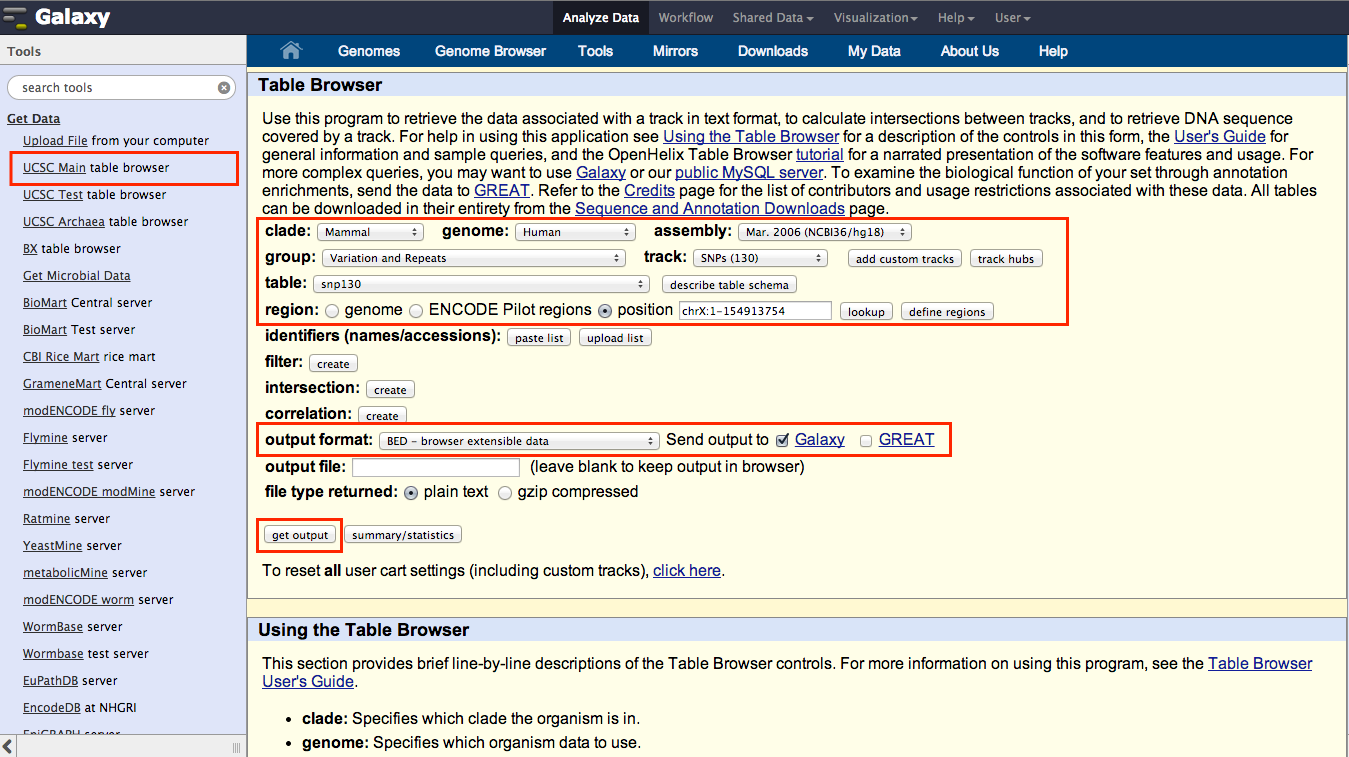Click the add custom tracks button
The width and height of the screenshot is (1349, 757).
pyautogui.click(x=905, y=259)
